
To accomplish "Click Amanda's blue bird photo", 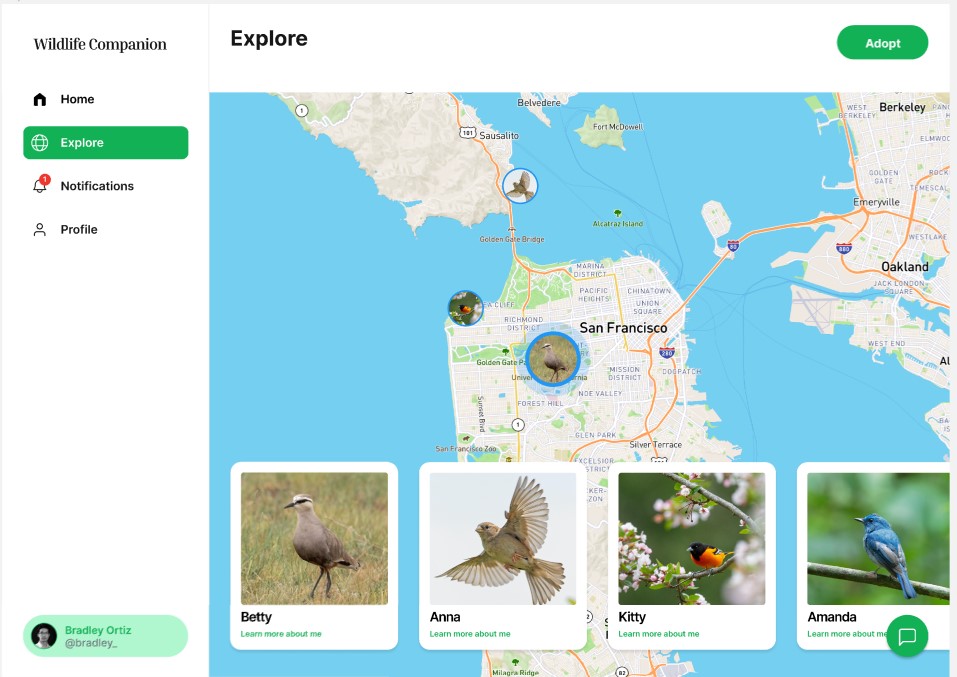I will coord(878,538).
